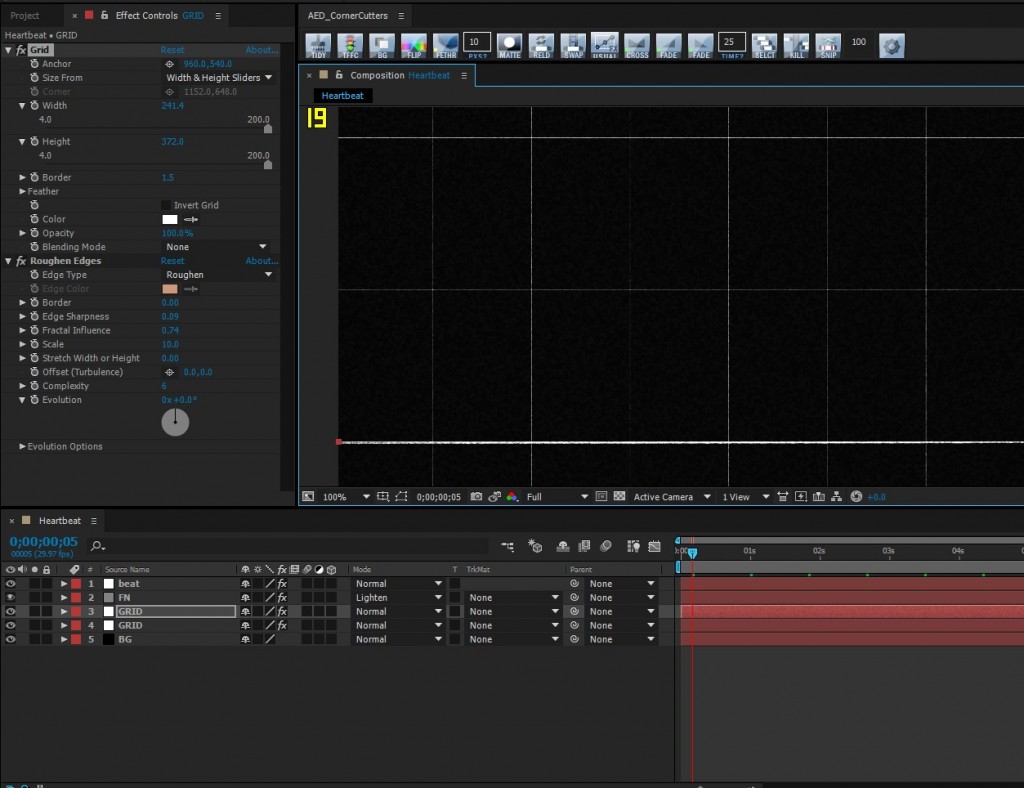Open the Size From dropdown
The height and width of the screenshot is (788, 1024).
click(219, 78)
